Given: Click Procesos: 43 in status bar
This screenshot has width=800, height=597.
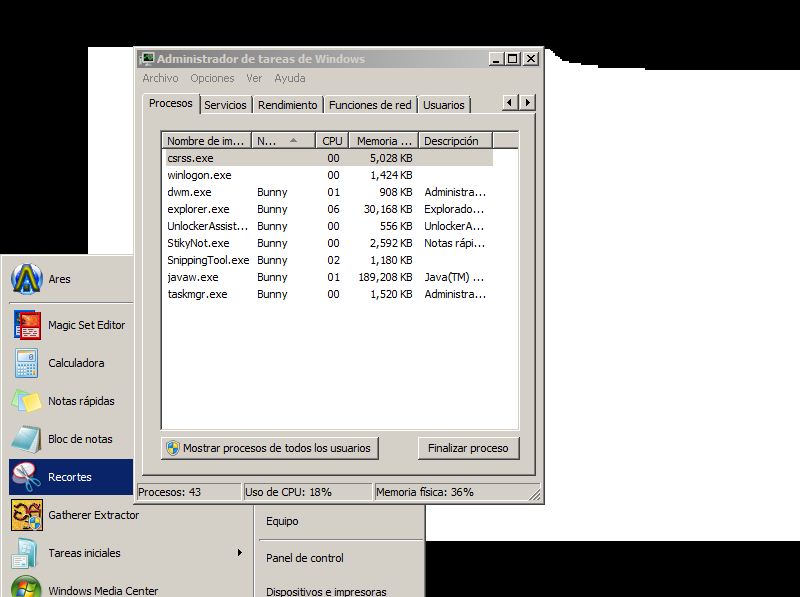Looking at the screenshot, I should (189, 492).
